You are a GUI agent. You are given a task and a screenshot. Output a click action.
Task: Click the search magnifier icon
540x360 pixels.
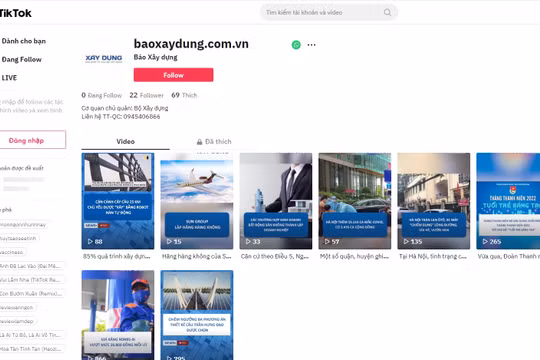(387, 12)
